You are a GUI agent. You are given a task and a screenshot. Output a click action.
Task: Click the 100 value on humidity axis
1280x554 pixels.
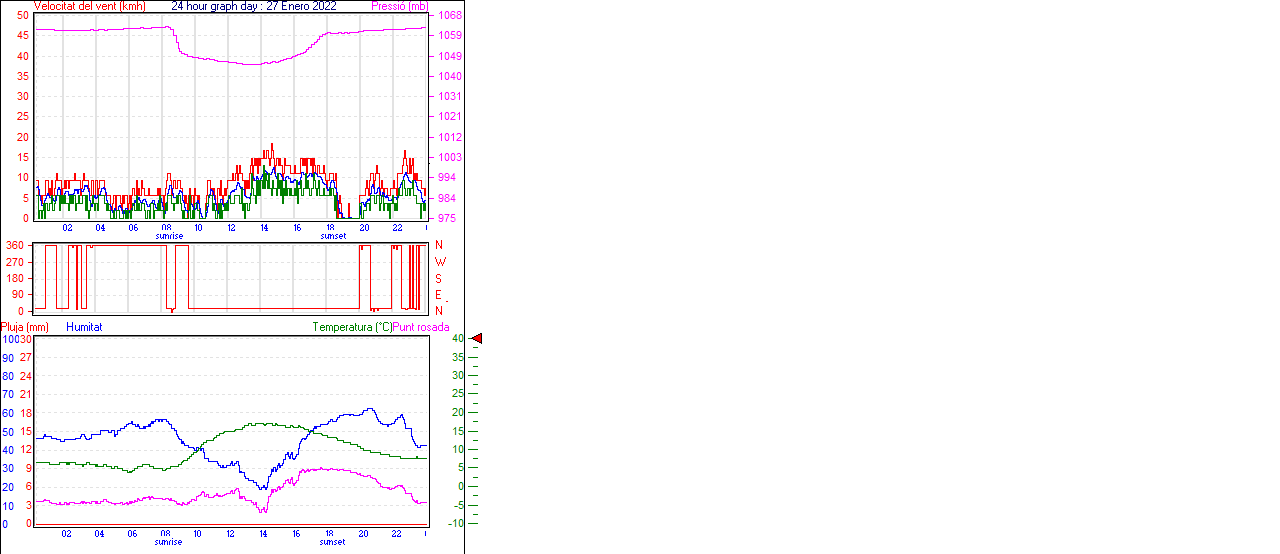click(9, 339)
